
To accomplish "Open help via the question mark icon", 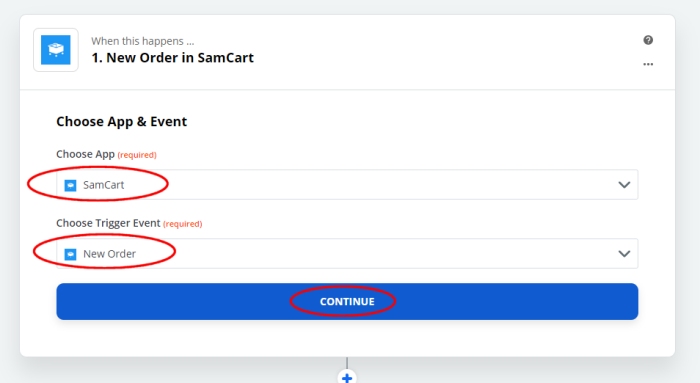I will coord(648,40).
